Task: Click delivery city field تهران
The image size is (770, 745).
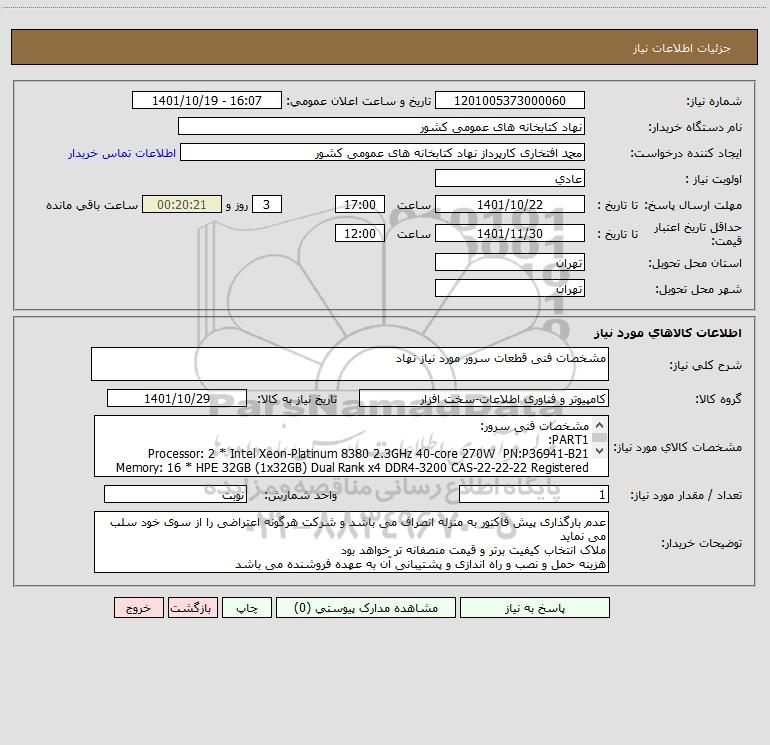Action: (x=510, y=288)
